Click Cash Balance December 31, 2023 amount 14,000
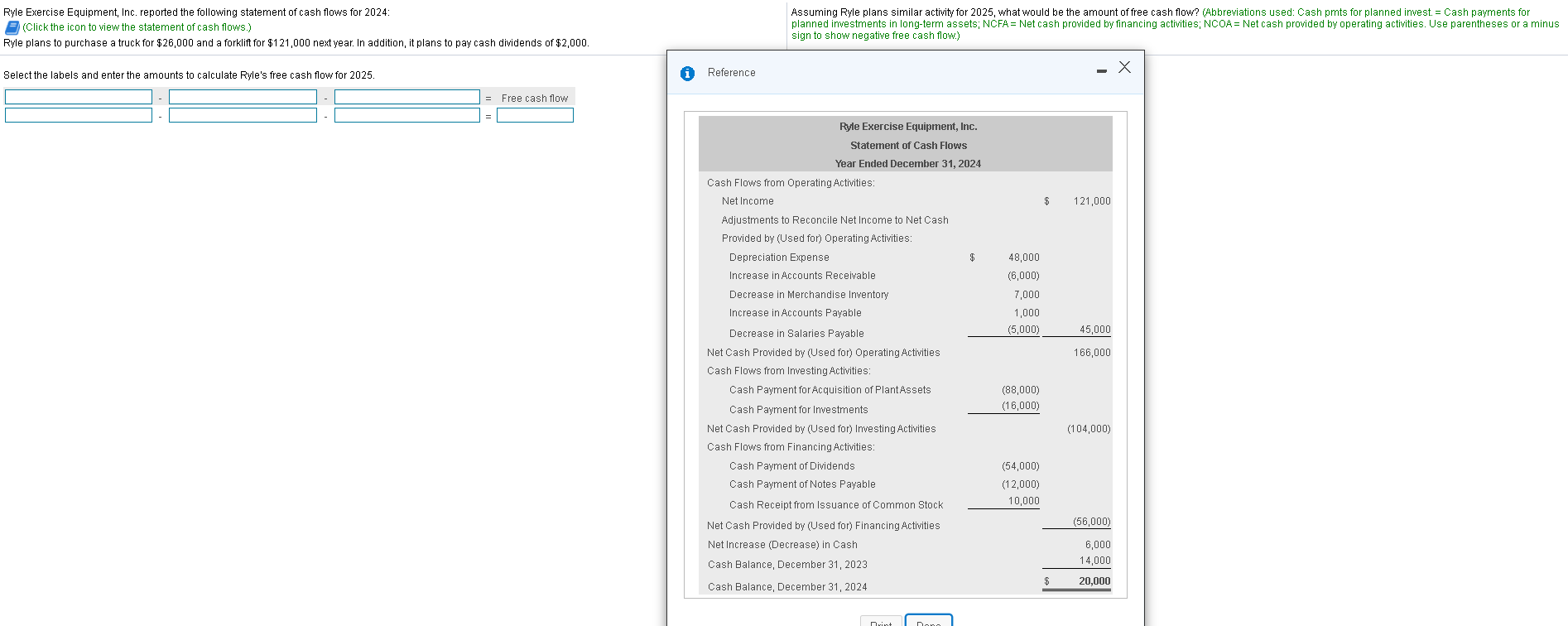Viewport: 1568px width, 626px height. (x=1094, y=561)
